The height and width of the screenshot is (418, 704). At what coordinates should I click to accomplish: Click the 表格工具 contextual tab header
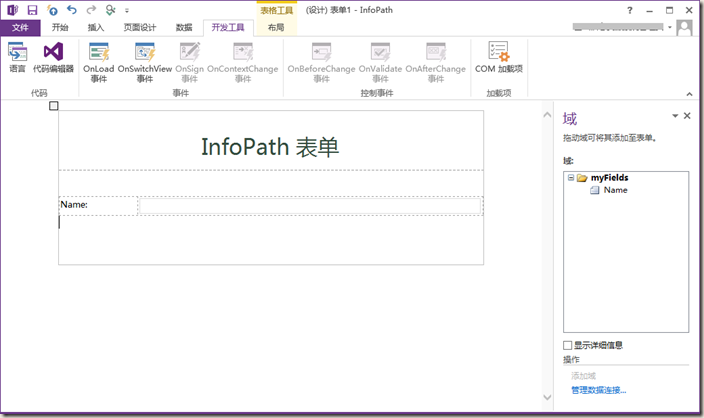click(277, 10)
